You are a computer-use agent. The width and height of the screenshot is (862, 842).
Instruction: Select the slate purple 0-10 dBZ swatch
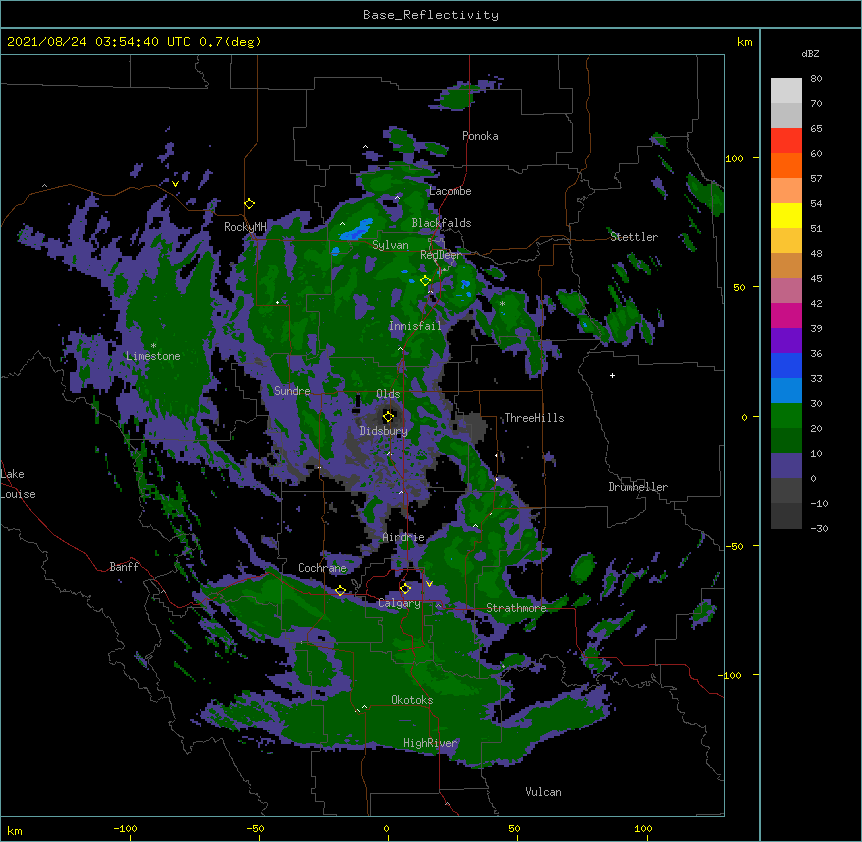(786, 466)
